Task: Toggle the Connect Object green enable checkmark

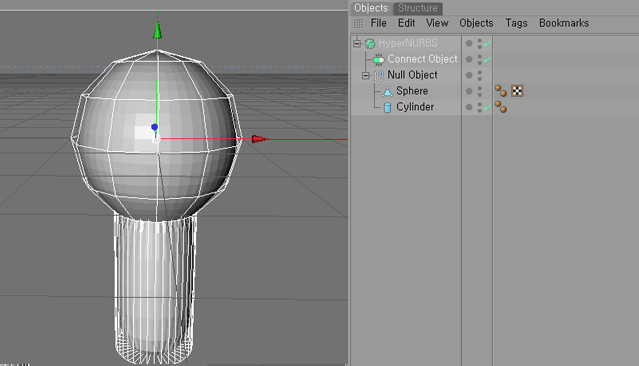Action: pos(487,59)
